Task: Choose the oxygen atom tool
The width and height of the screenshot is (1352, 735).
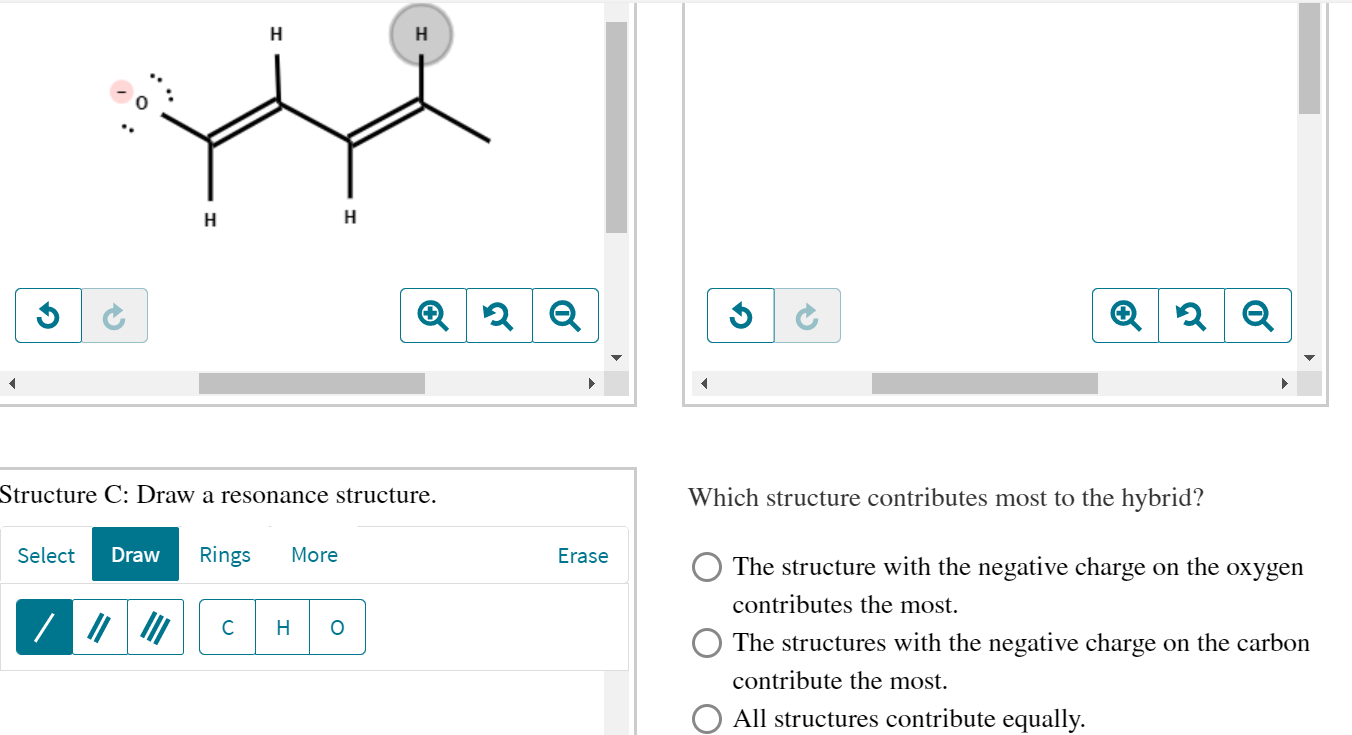Action: tap(337, 627)
